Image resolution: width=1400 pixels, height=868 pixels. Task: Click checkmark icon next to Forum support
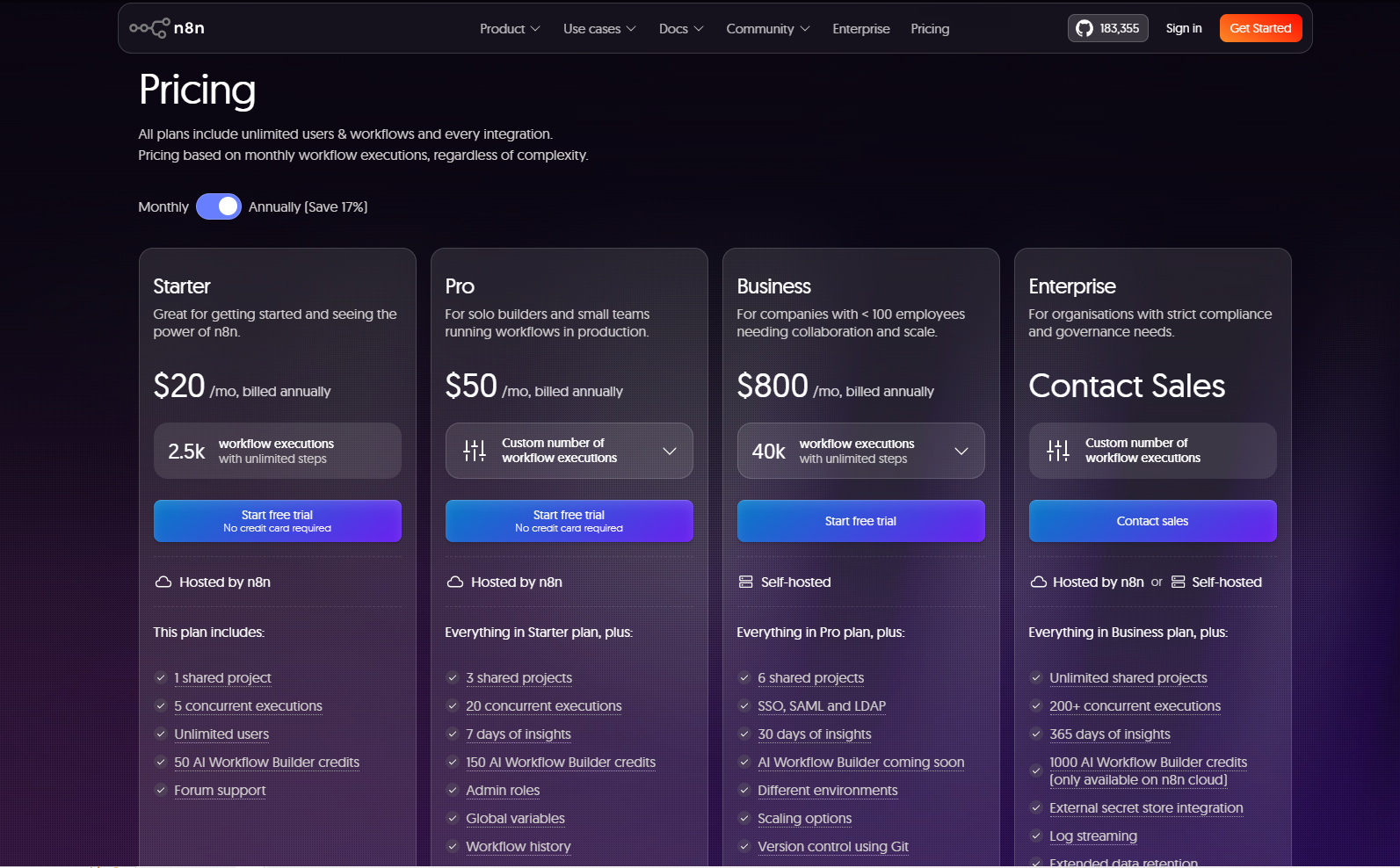coord(161,790)
